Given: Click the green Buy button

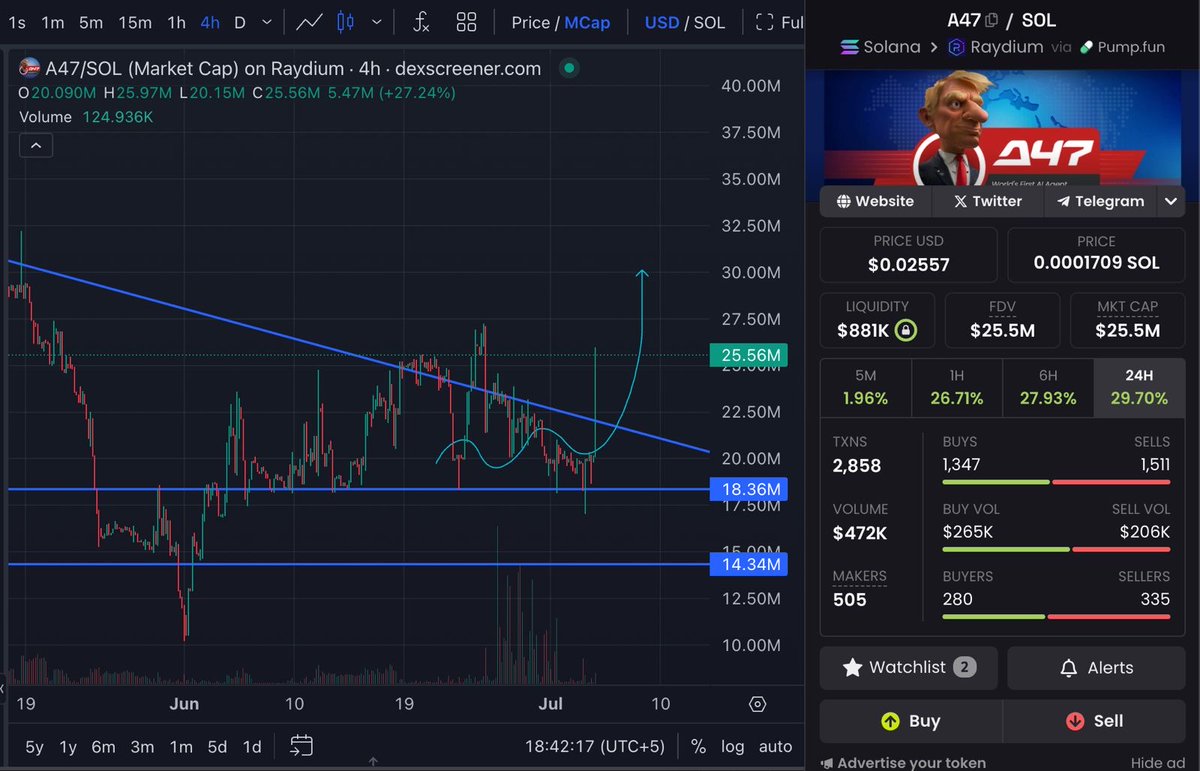Looking at the screenshot, I should 909,721.
